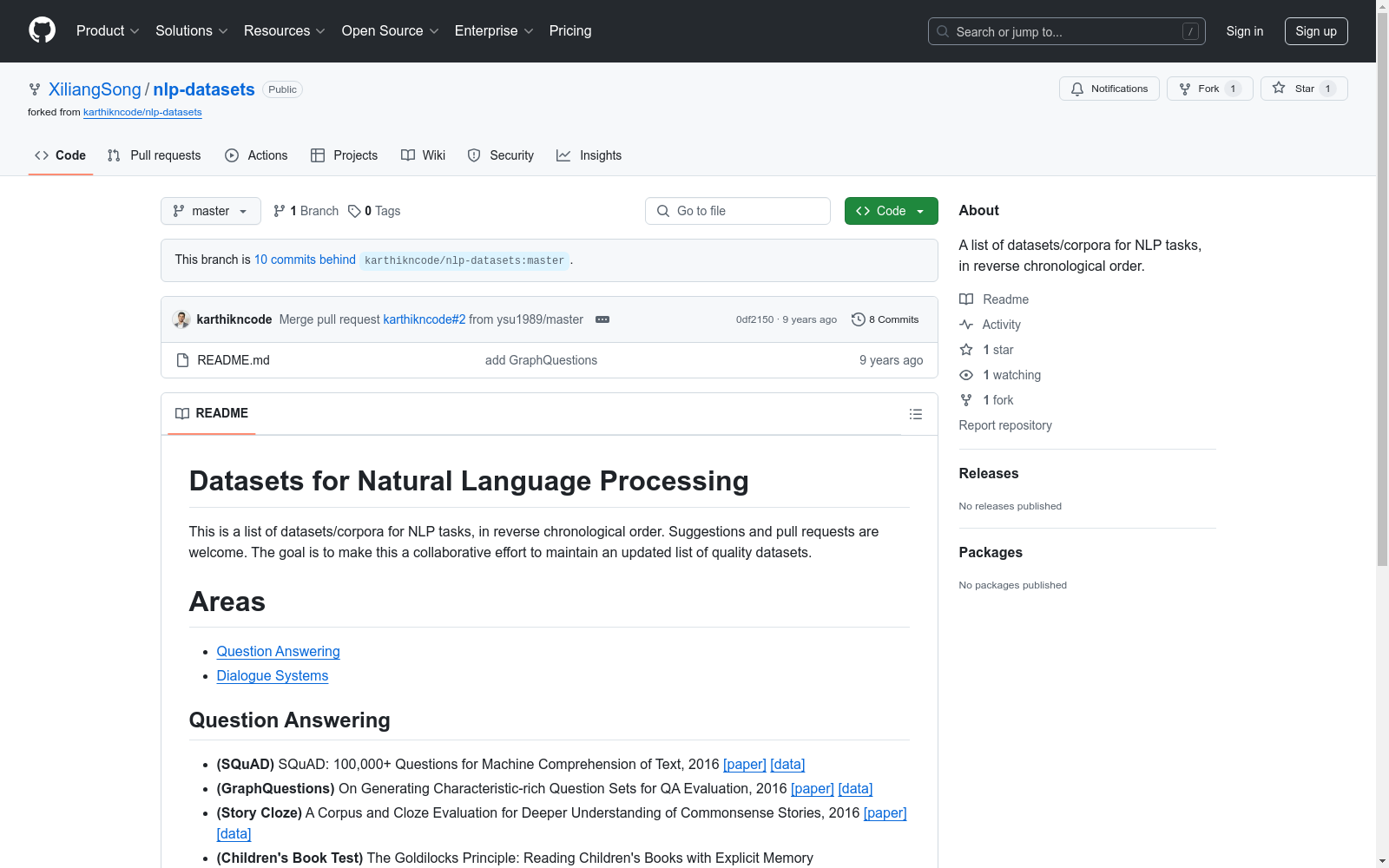The height and width of the screenshot is (868, 1389).
Task: Select the README tab heading
Action: (x=212, y=413)
